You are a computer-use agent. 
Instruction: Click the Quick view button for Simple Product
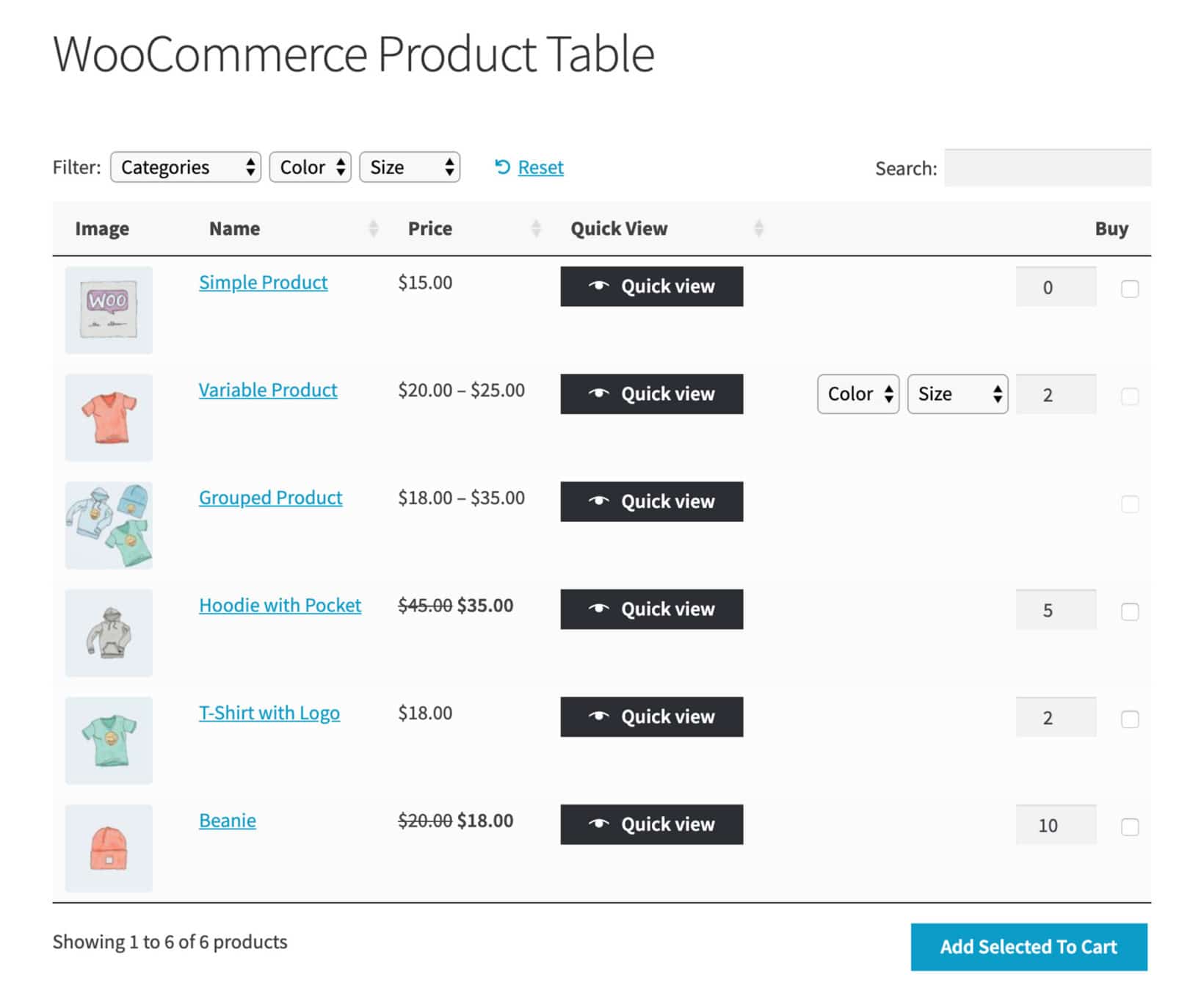point(651,286)
